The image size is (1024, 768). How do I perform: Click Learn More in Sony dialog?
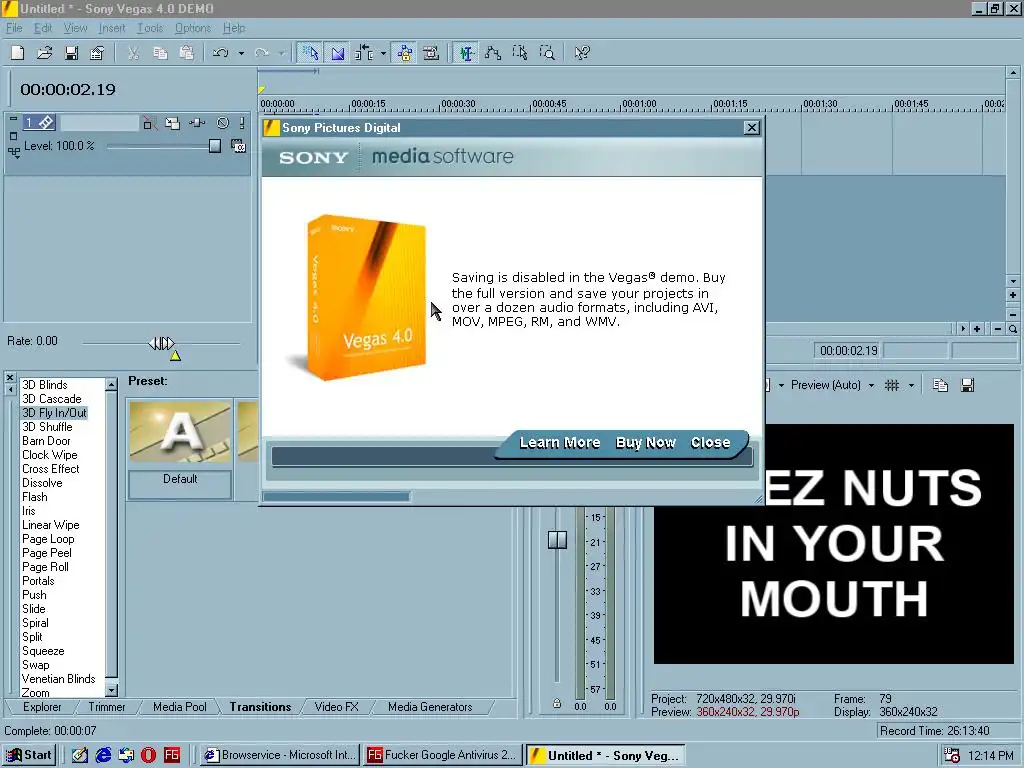pos(560,443)
